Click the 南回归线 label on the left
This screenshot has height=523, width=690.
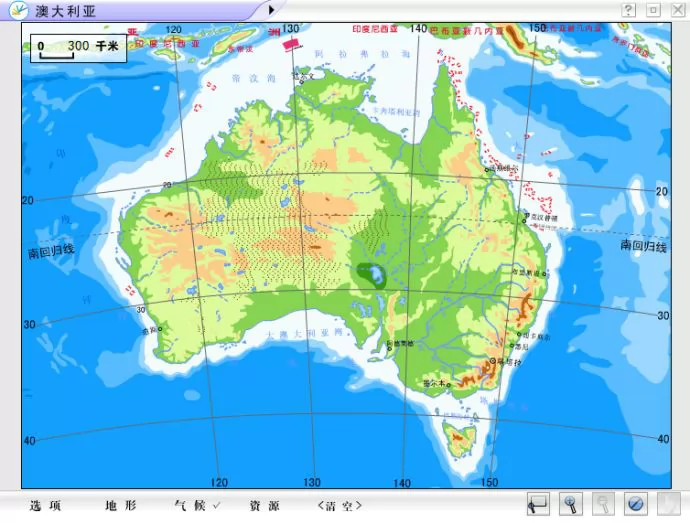pyautogui.click(x=51, y=251)
